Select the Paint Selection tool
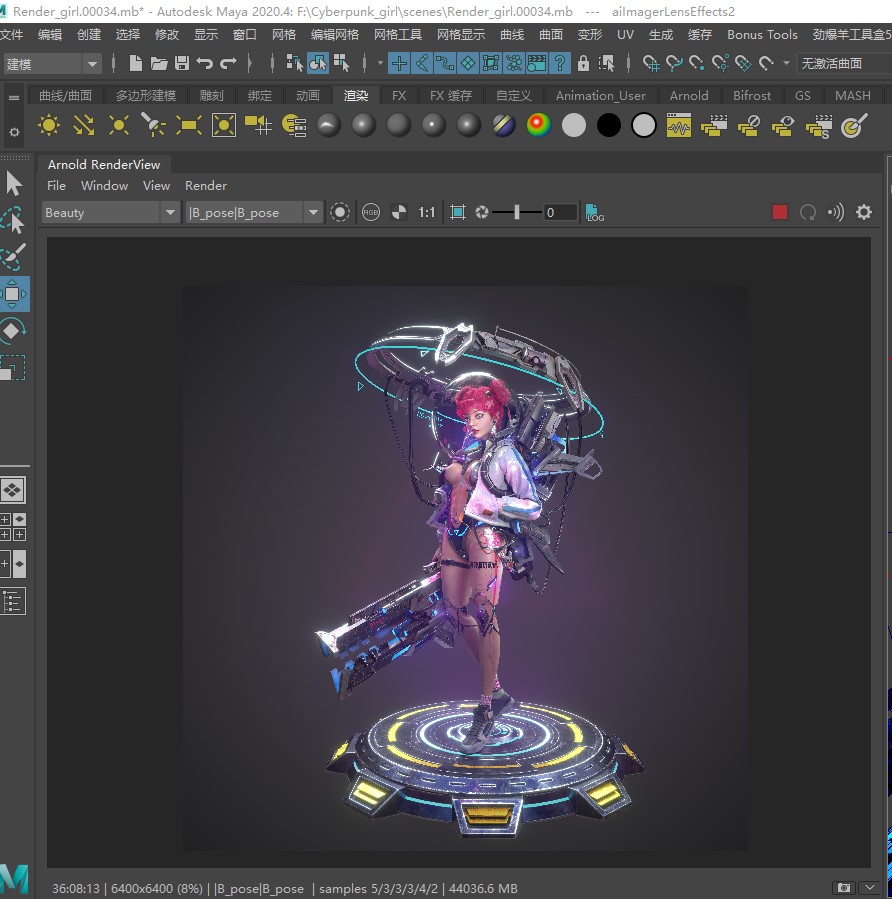This screenshot has width=892, height=899. (13, 257)
